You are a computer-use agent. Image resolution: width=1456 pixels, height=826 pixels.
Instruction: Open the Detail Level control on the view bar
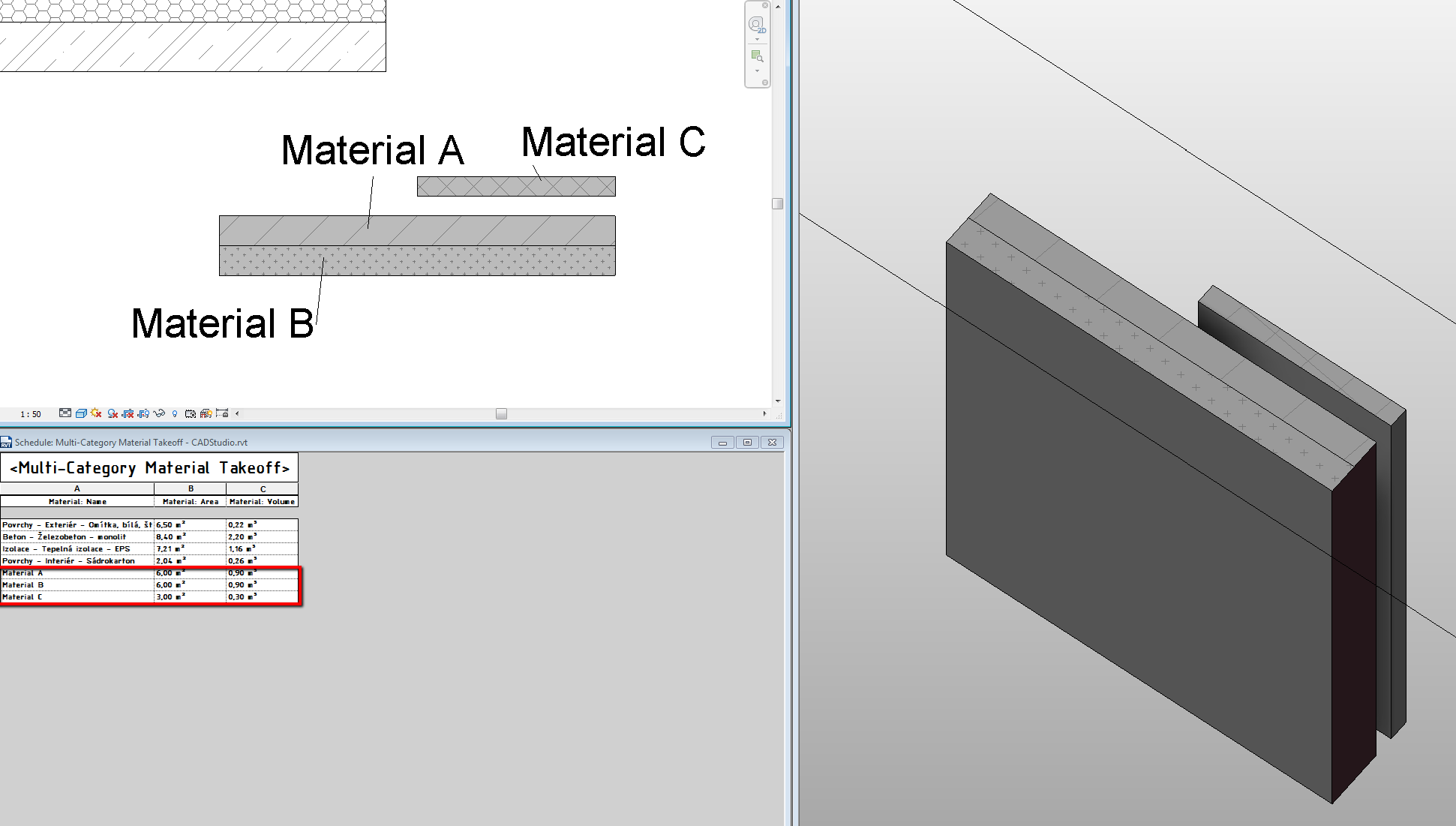pyautogui.click(x=66, y=413)
